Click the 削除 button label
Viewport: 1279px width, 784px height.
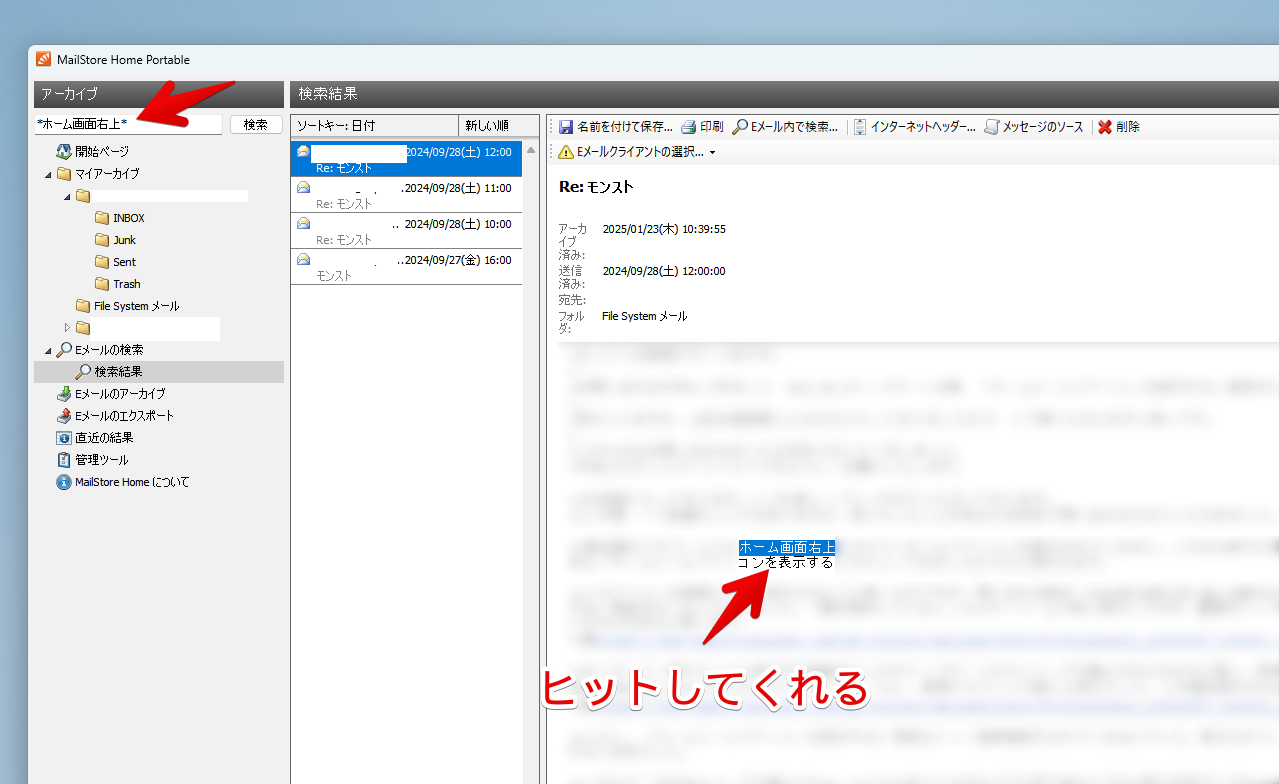[x=1128, y=127]
